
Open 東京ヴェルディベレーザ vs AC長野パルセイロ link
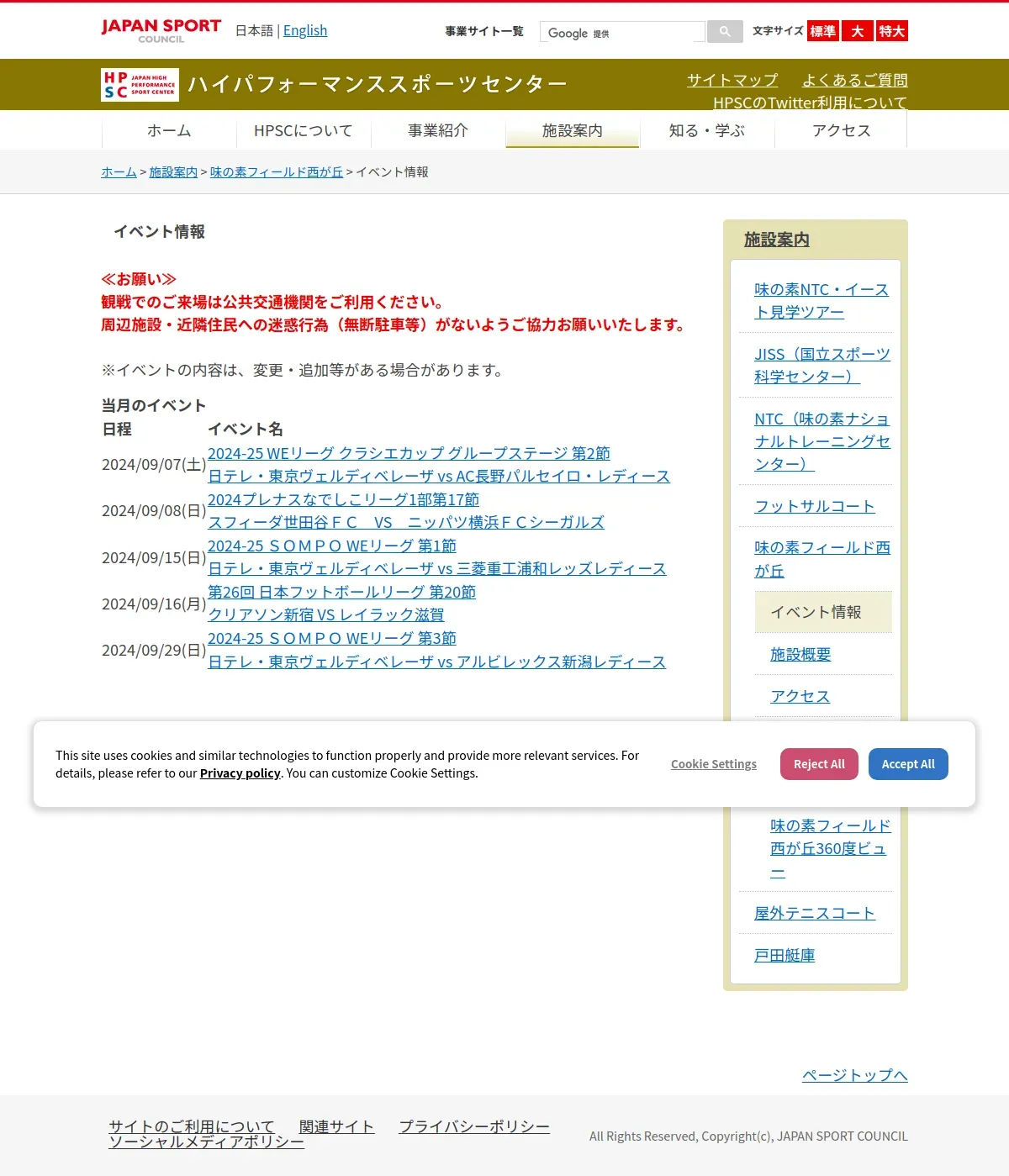point(439,476)
